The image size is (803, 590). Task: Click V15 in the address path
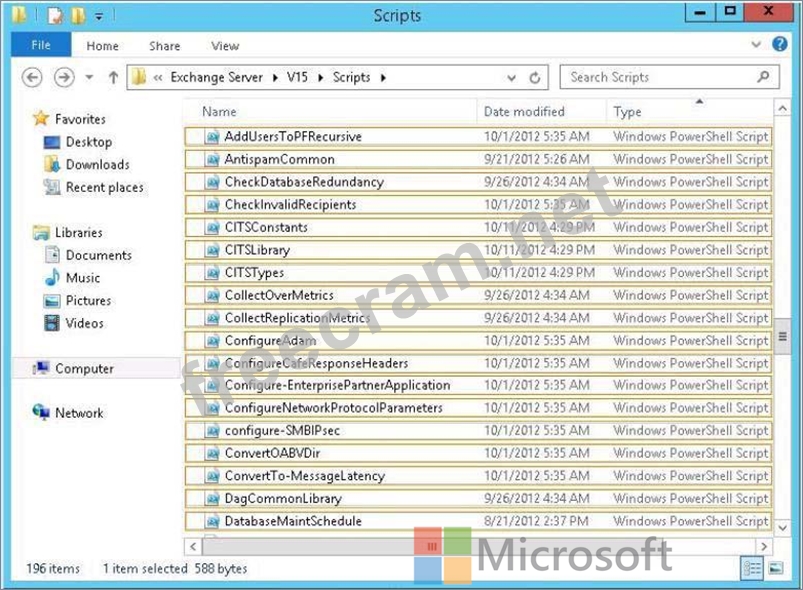(297, 77)
